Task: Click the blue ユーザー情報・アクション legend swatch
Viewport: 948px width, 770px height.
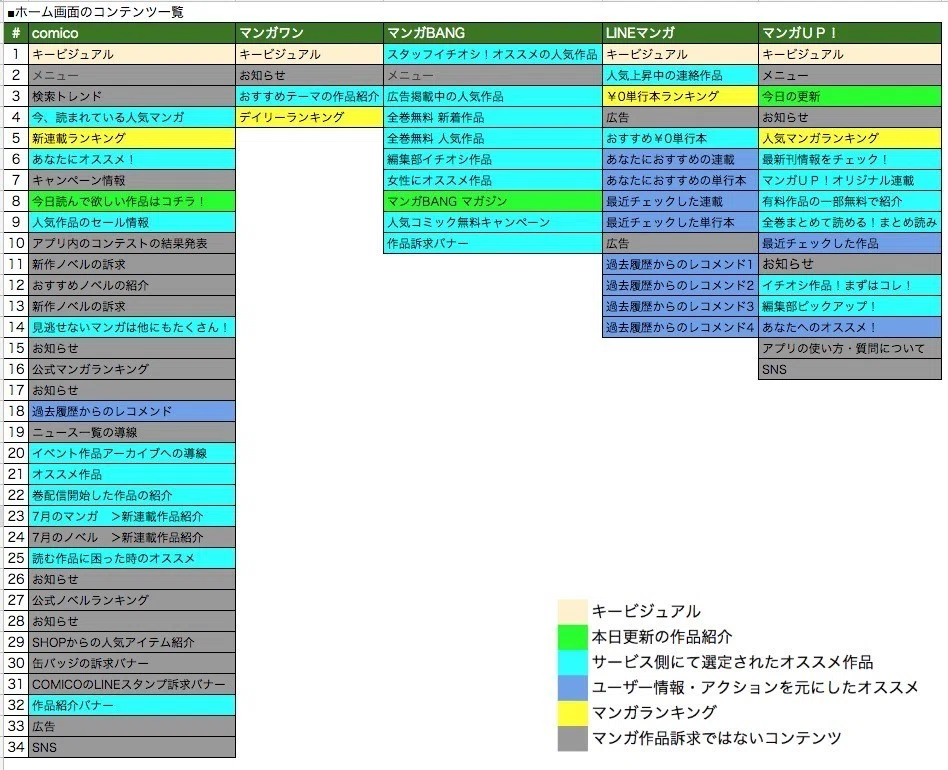Action: [x=573, y=687]
